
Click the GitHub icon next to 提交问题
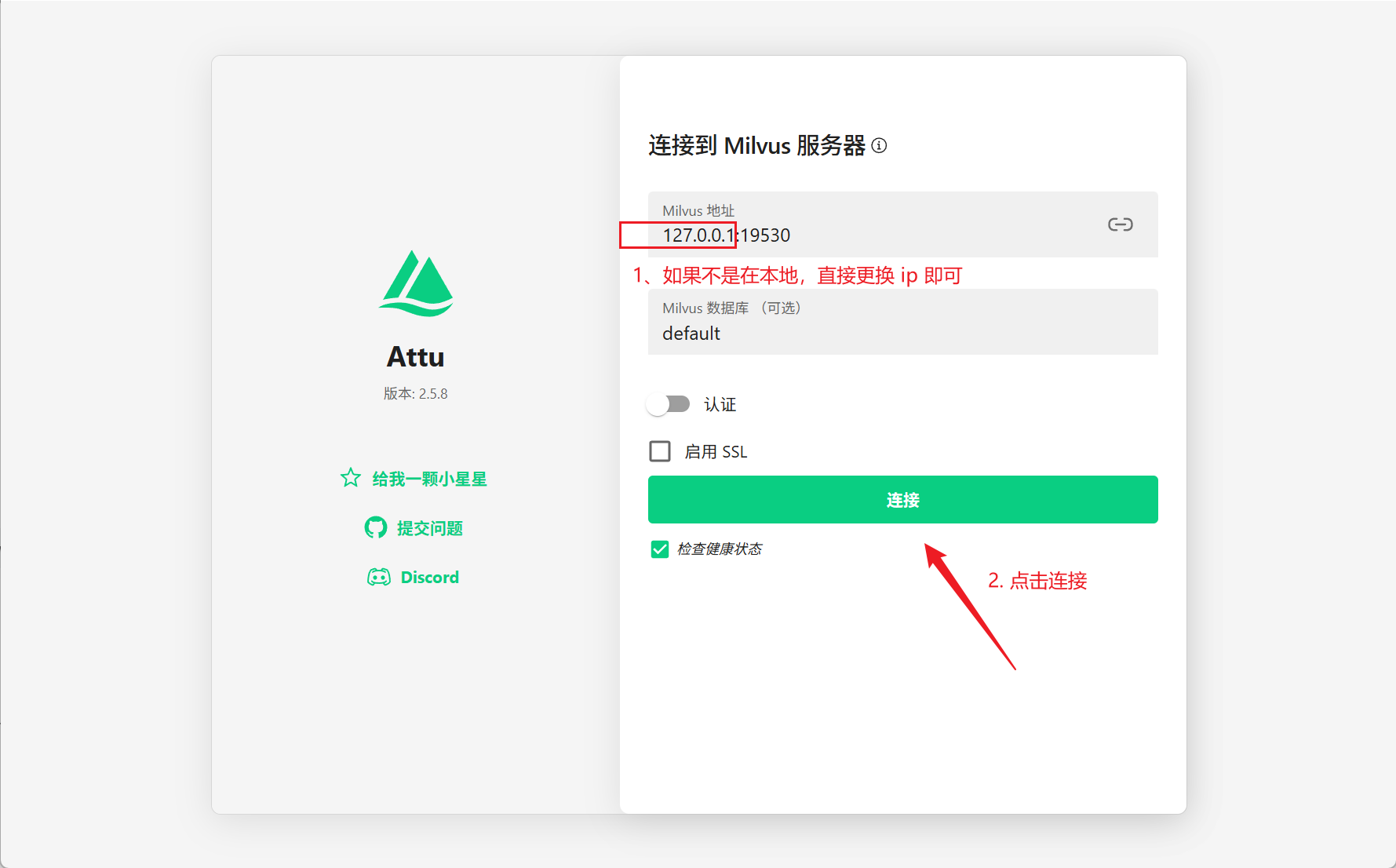click(376, 527)
